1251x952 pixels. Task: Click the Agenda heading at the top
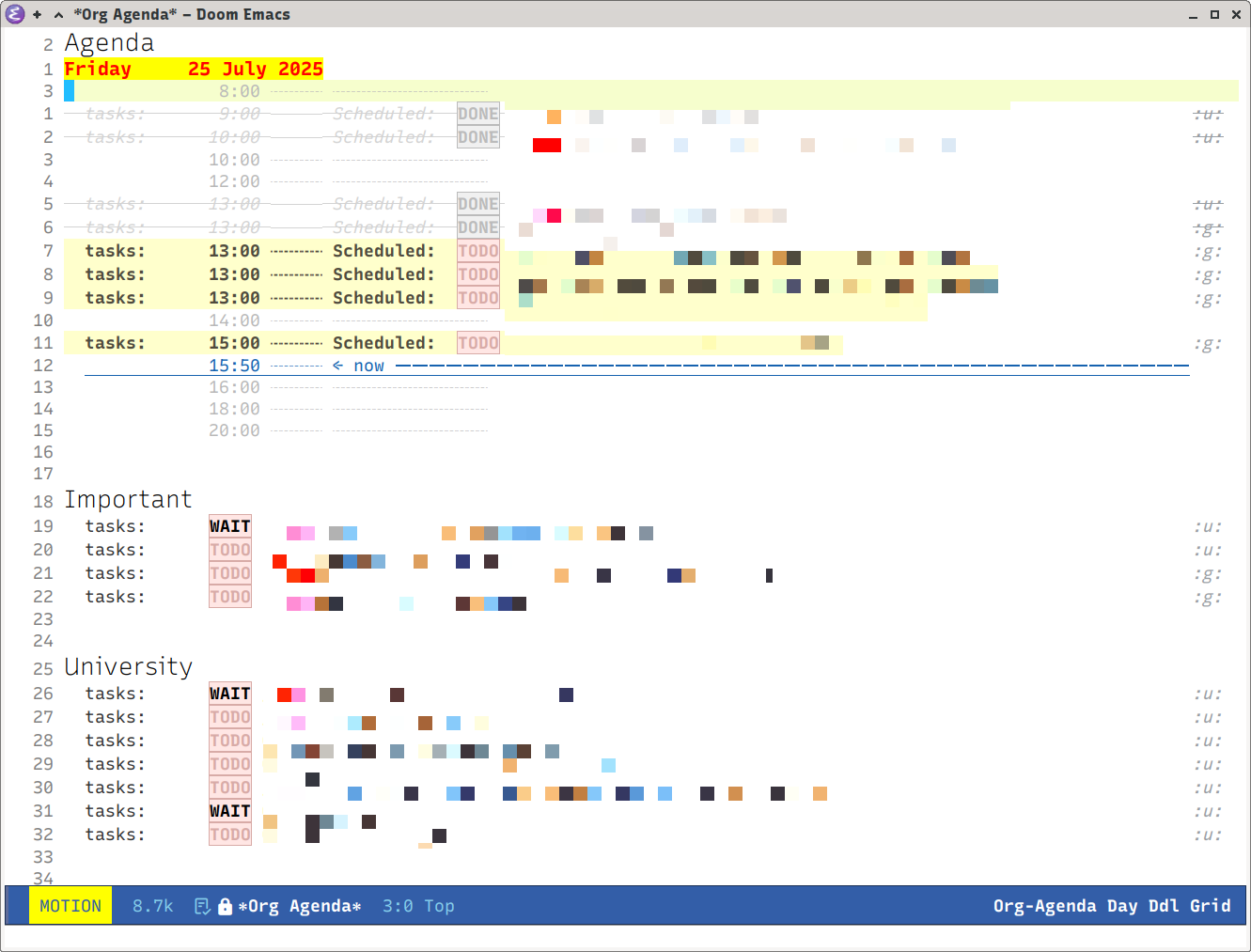109,43
